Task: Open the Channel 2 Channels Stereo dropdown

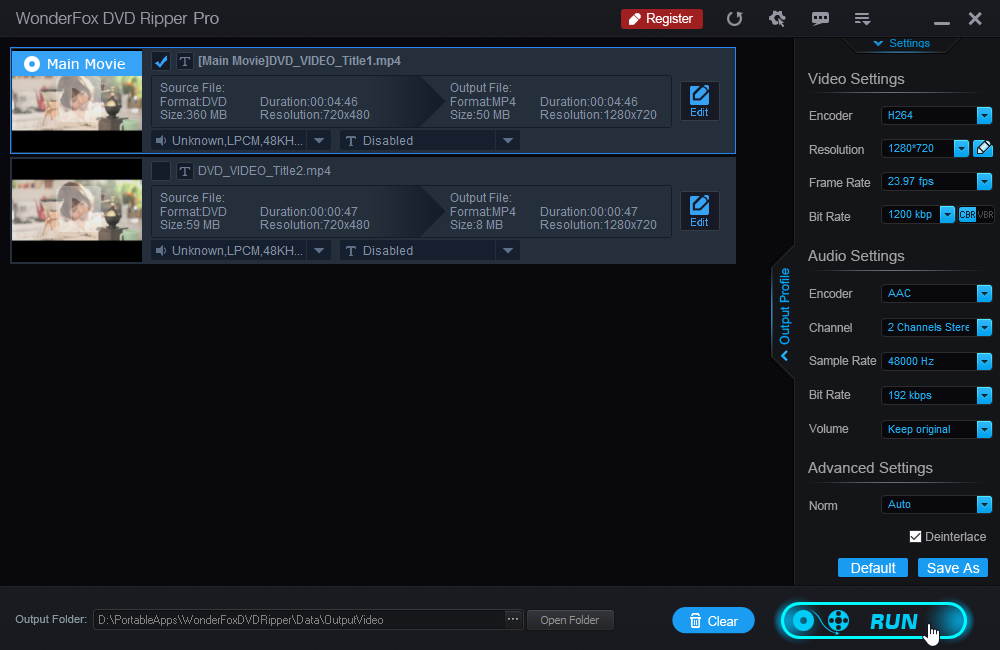Action: pyautogui.click(x=984, y=327)
